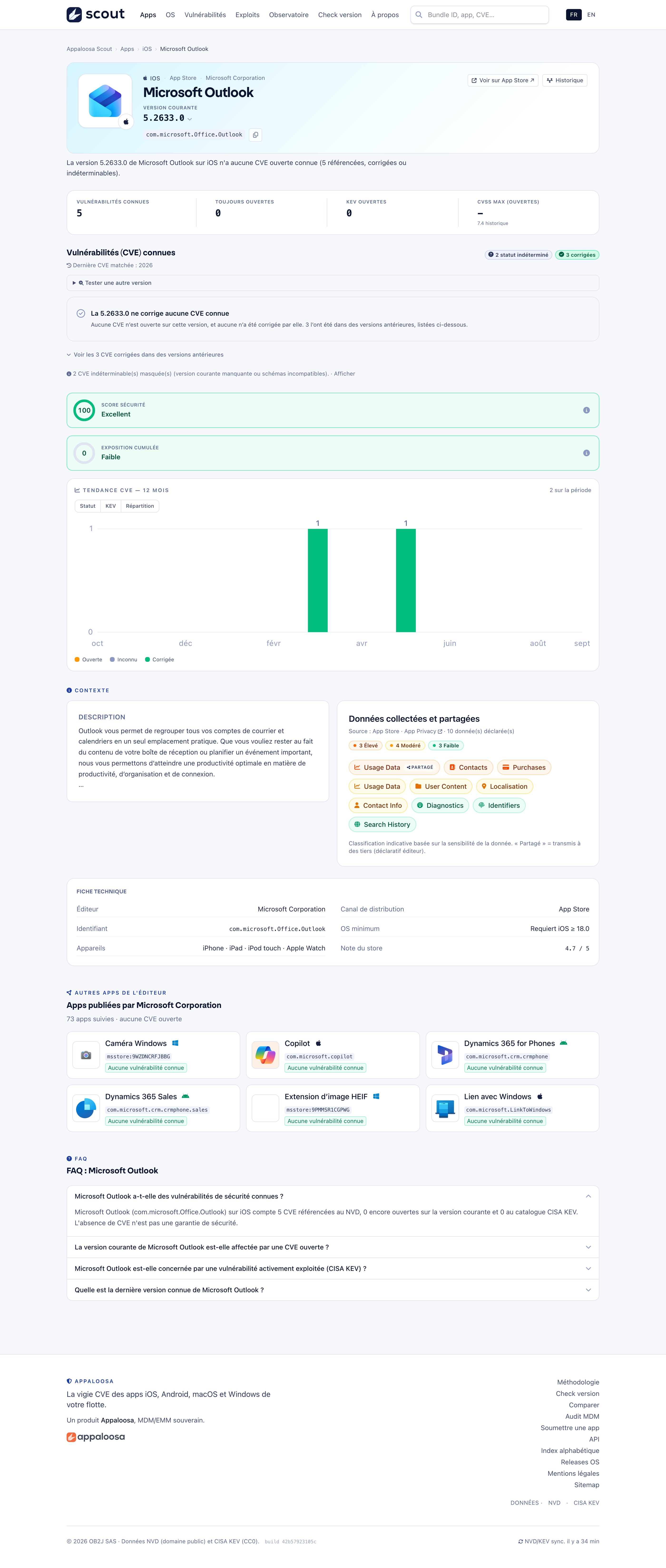The height and width of the screenshot is (1568, 666).
Task: Copy the com.microsoft.Office.Outlook bundle ID
Action: pyautogui.click(x=256, y=135)
